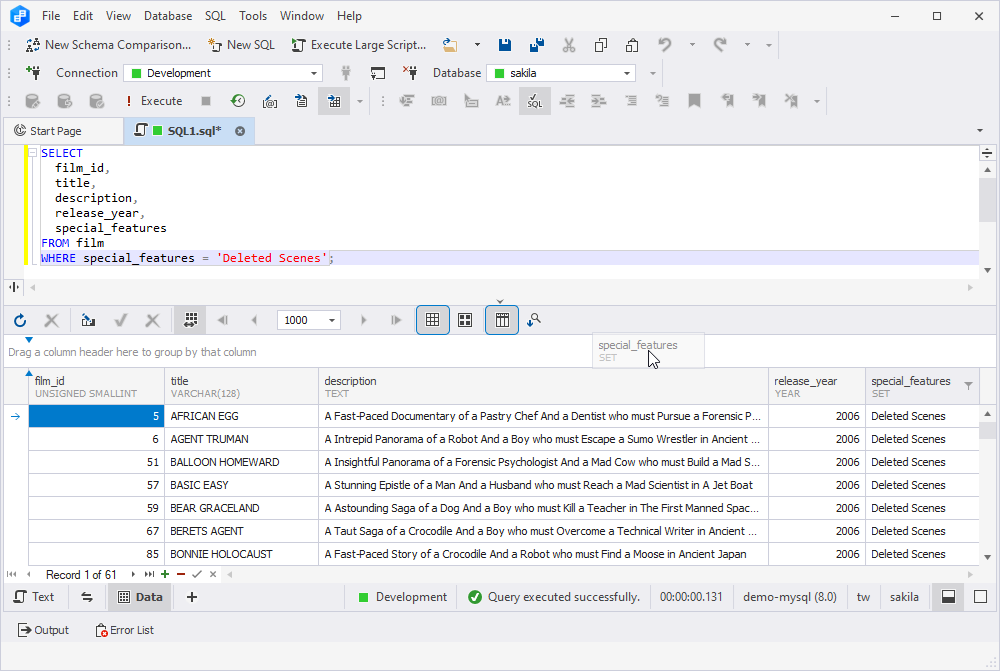Click the Copy icon
1000x671 pixels.
pyautogui.click(x=600, y=45)
